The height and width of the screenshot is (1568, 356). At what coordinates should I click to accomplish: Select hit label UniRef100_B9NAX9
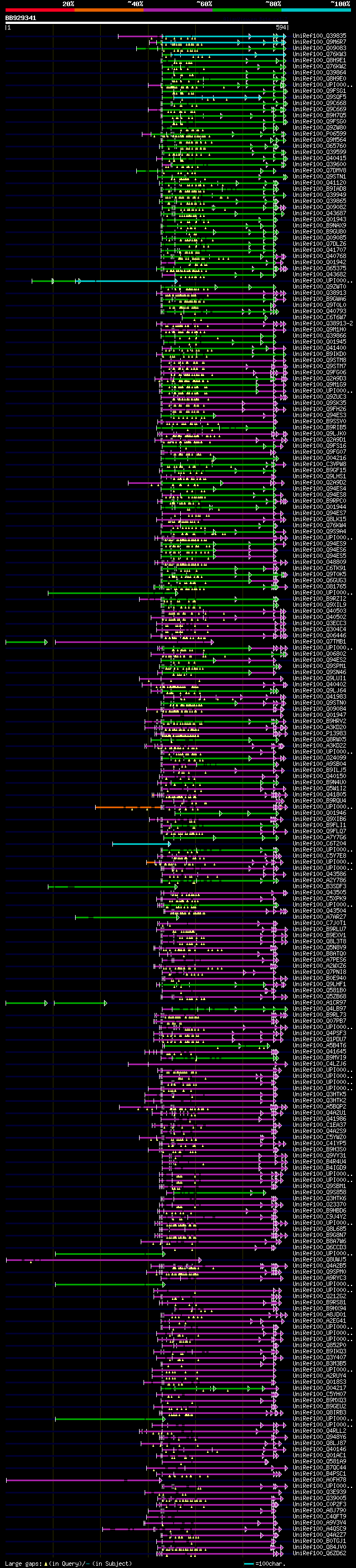pos(319,226)
